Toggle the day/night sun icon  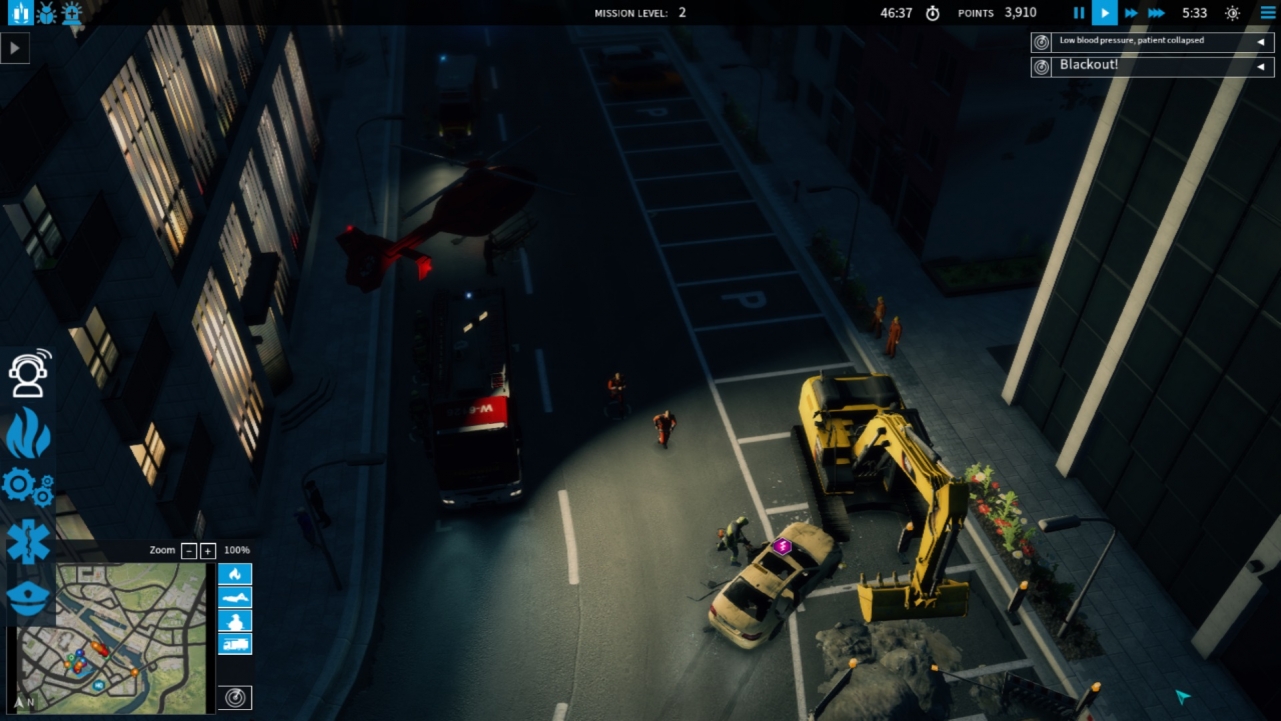point(1232,13)
